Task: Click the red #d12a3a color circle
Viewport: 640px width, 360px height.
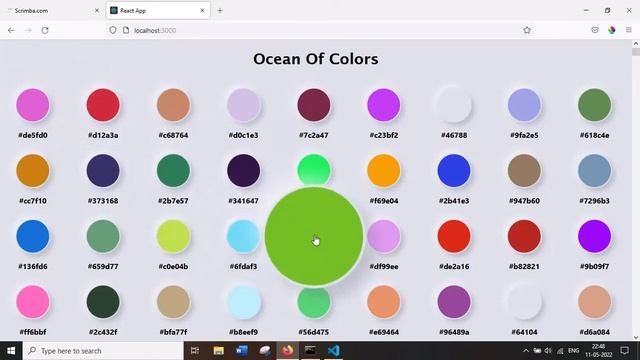Action: [103, 105]
